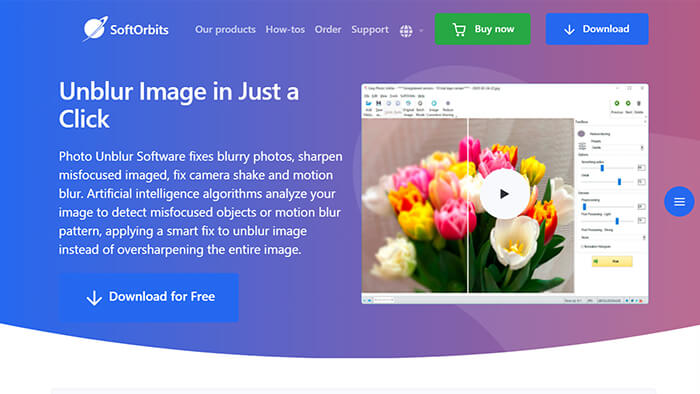Open the How-tos menu item

pos(285,29)
